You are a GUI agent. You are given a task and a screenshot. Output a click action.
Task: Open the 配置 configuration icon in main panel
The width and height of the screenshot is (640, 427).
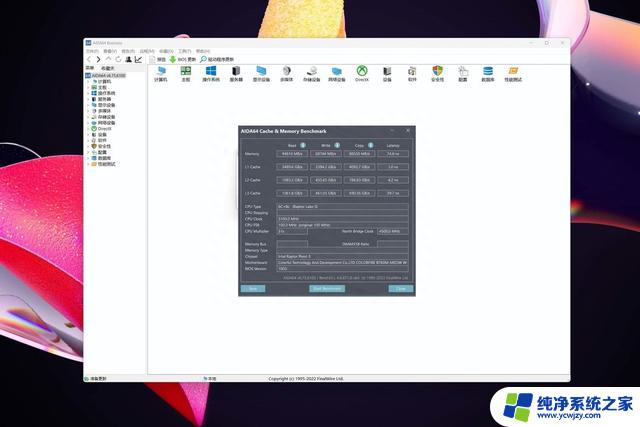[462, 74]
